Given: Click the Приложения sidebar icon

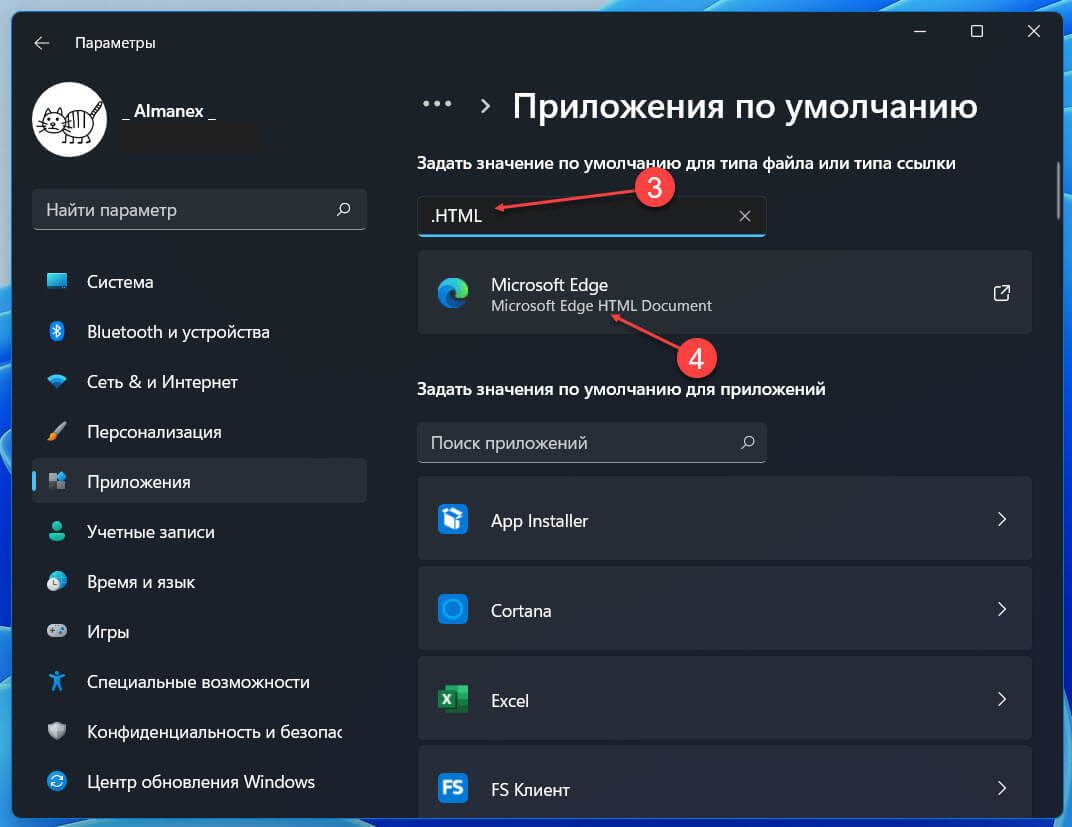Looking at the screenshot, I should 57,481.
